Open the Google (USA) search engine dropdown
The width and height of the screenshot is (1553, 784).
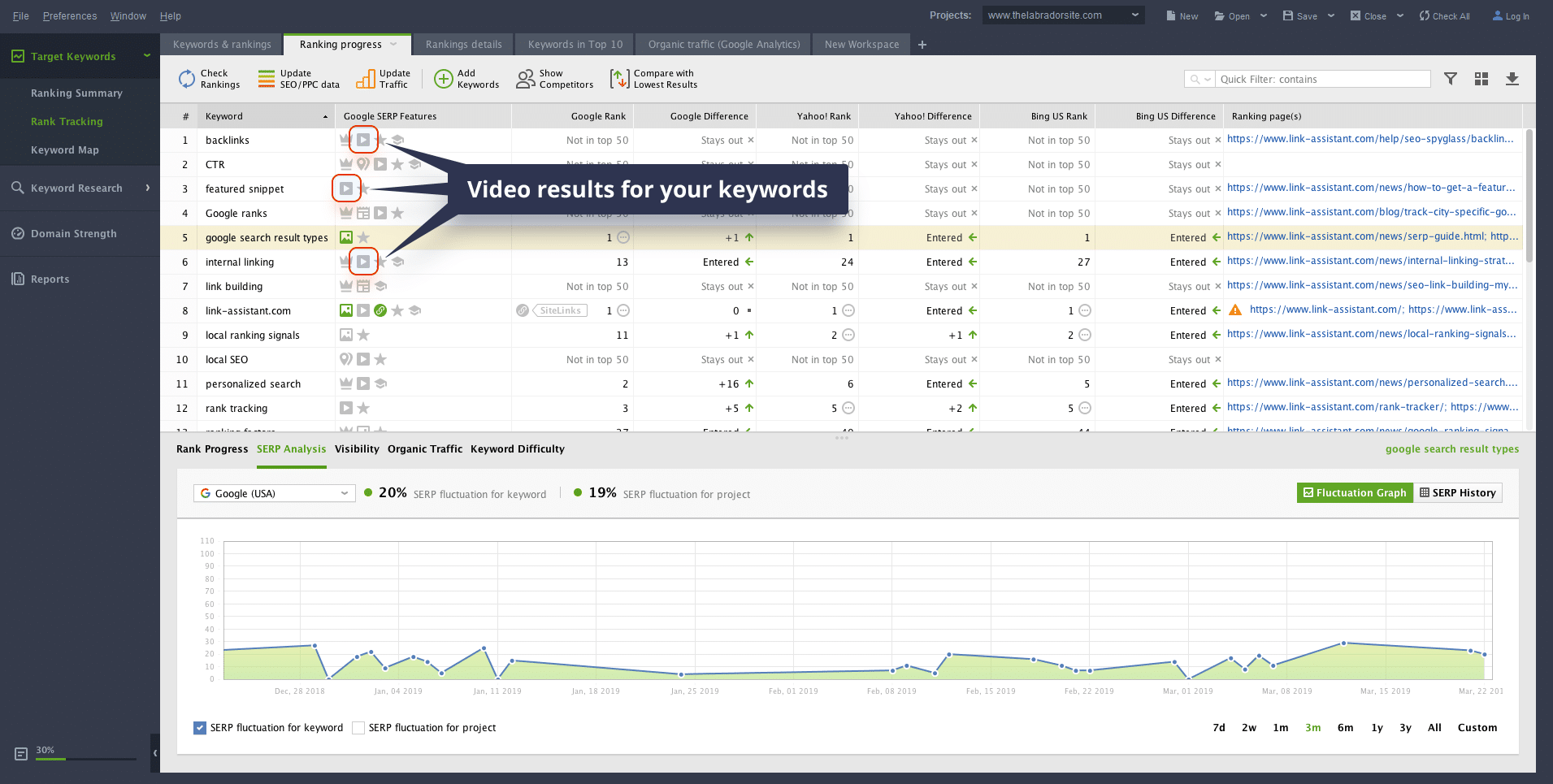tap(344, 493)
